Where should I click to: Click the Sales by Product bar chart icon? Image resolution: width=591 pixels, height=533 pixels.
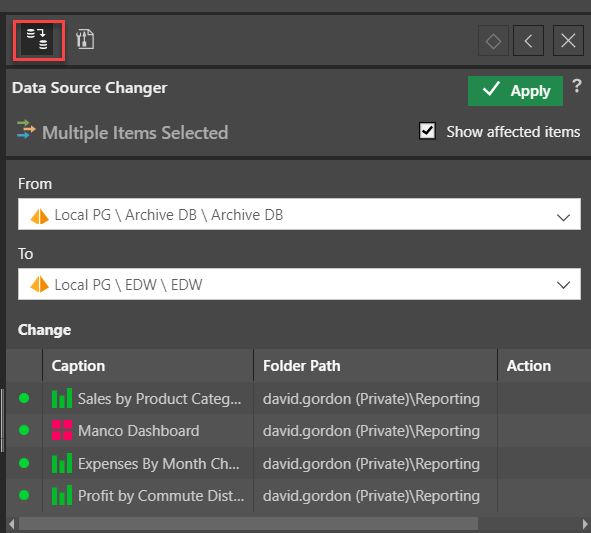click(62, 398)
